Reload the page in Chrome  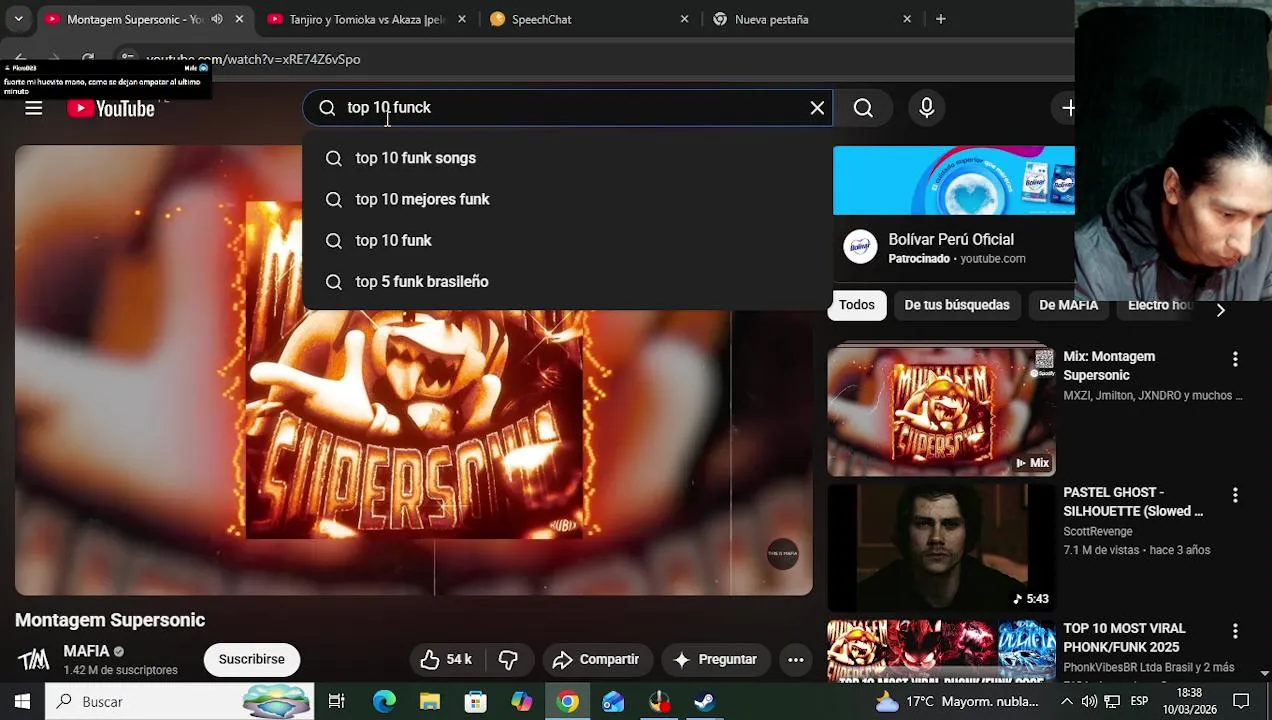click(88, 59)
